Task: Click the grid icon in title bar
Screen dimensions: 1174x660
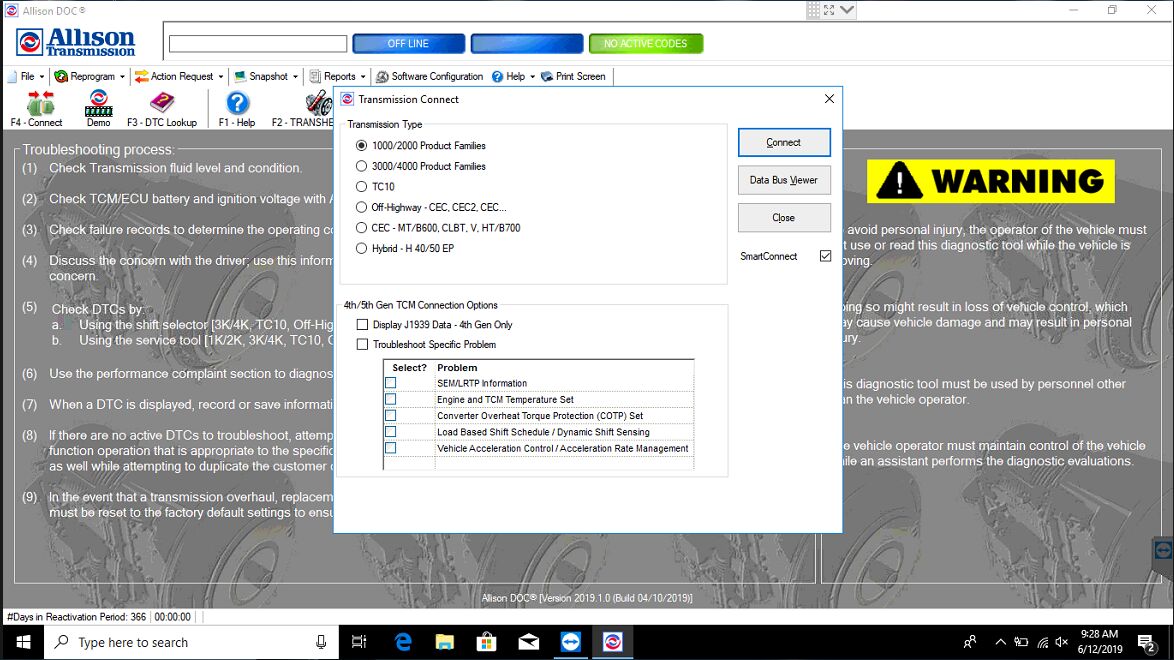Action: point(813,10)
